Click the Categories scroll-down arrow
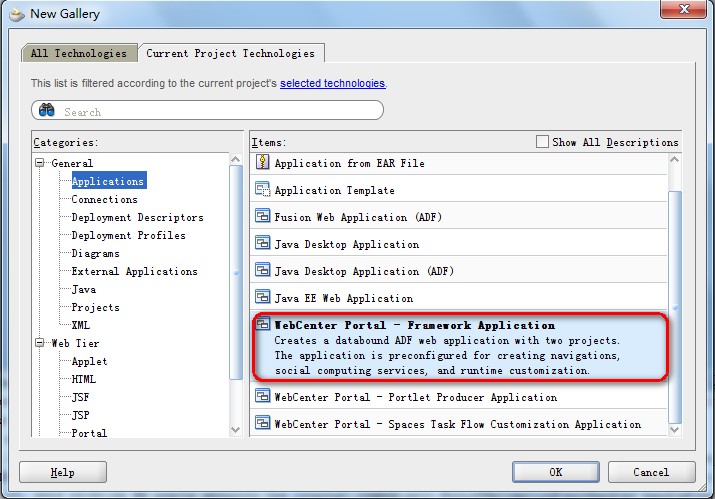Screen dimensions: 715x499 coord(235,429)
